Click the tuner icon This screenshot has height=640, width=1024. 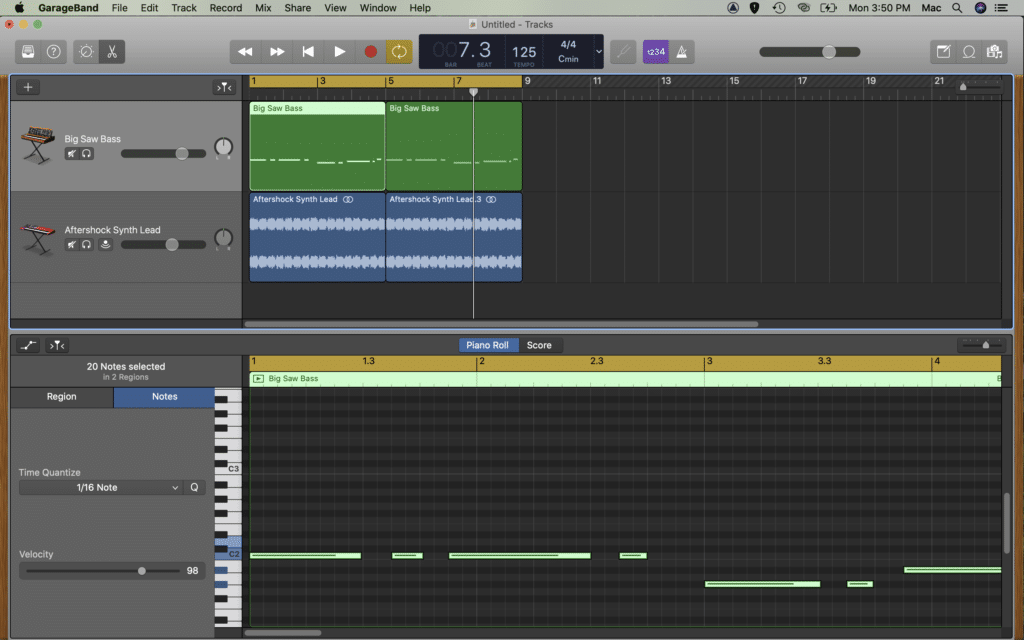[x=623, y=52]
